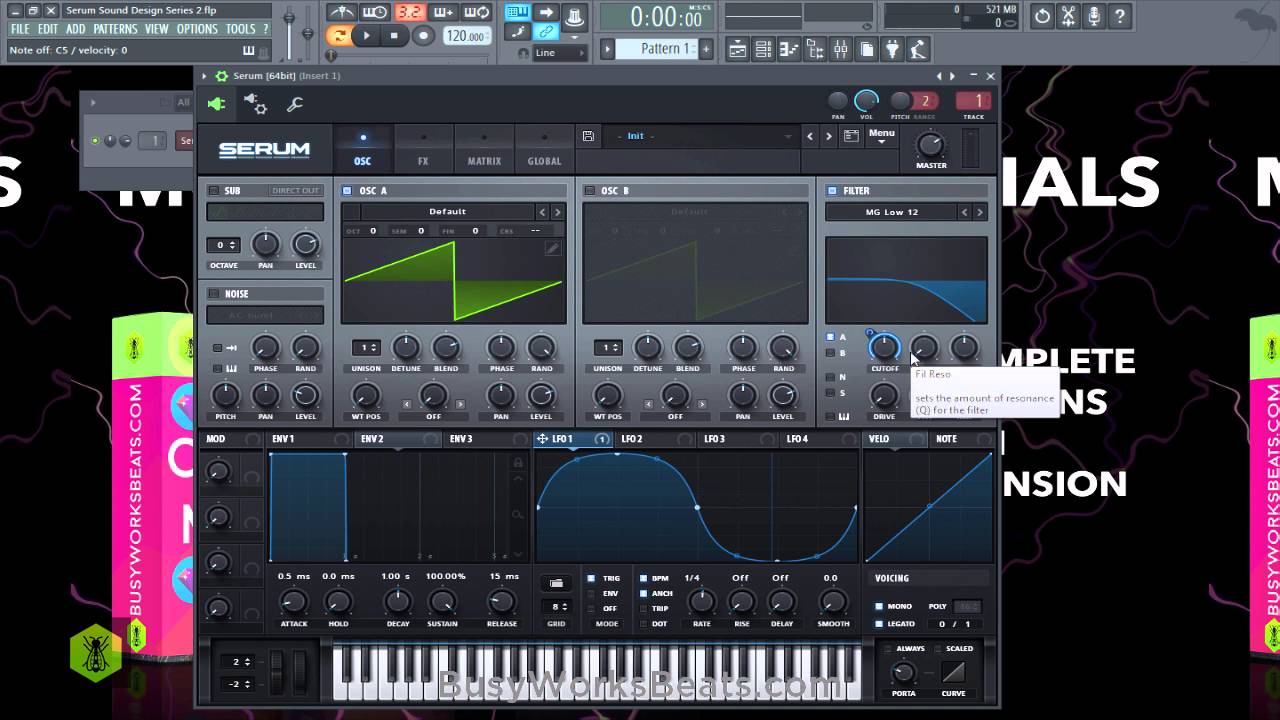Open the Serum preset browser icon
Image resolution: width=1280 pixels, height=720 pixels.
851,136
